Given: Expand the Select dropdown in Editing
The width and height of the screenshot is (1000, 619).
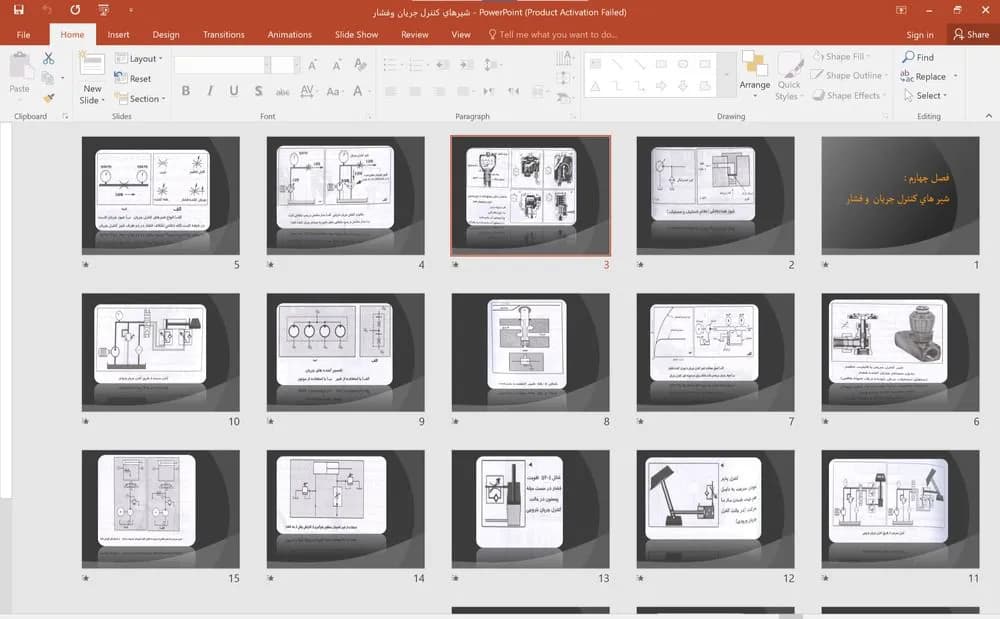Looking at the screenshot, I should (x=926, y=96).
